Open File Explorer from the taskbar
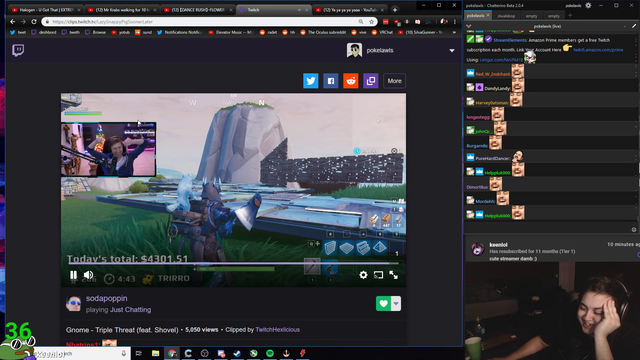640x360 pixels. click(156, 353)
